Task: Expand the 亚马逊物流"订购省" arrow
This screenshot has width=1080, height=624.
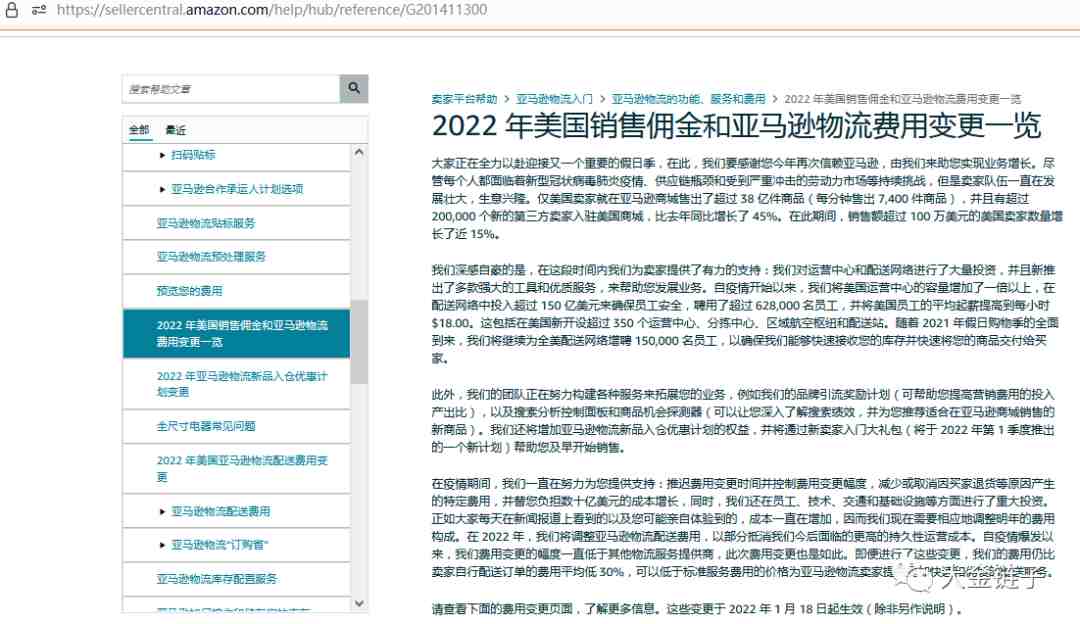Action: click(x=163, y=545)
